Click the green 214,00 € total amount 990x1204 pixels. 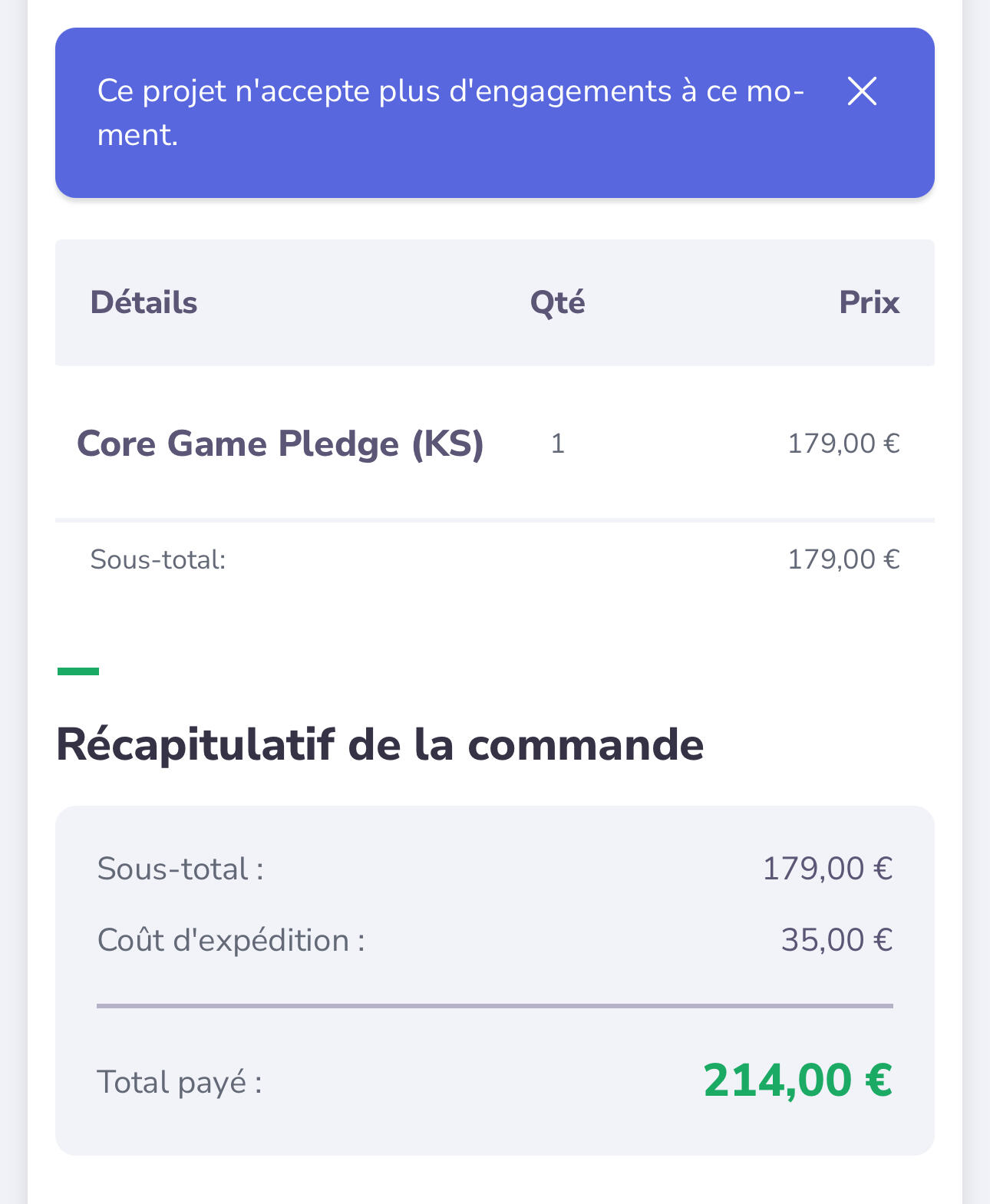tap(797, 1080)
